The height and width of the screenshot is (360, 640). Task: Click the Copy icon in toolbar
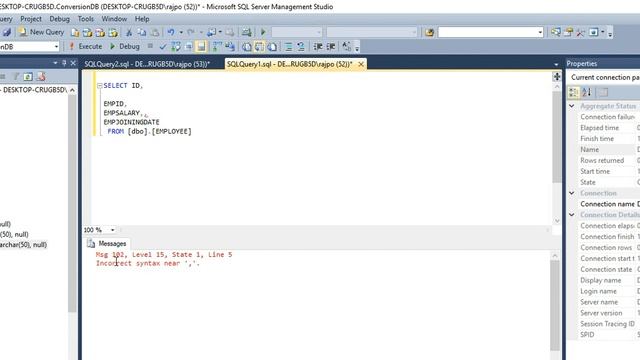point(142,32)
